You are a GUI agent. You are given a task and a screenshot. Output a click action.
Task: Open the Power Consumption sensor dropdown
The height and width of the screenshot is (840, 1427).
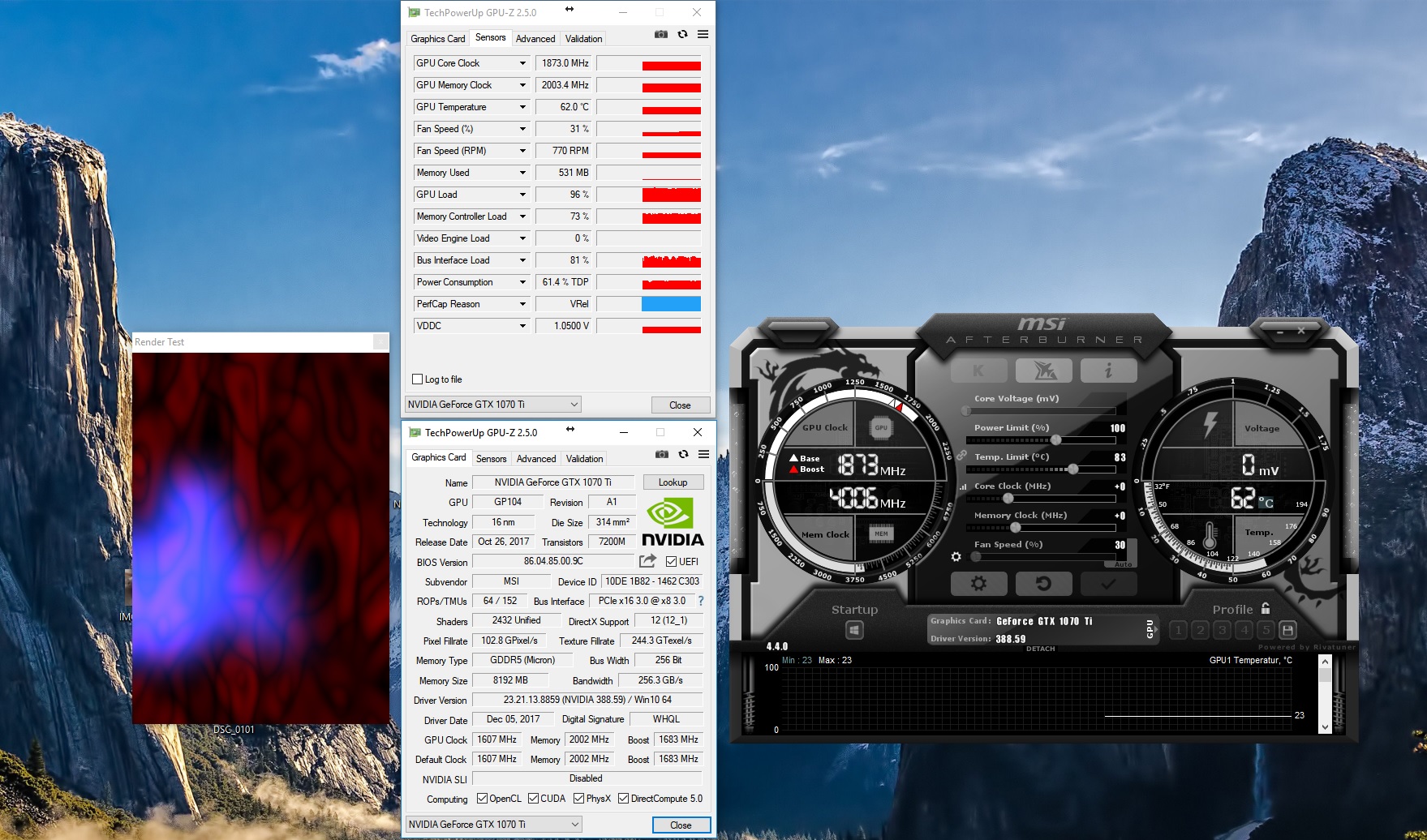coord(522,282)
